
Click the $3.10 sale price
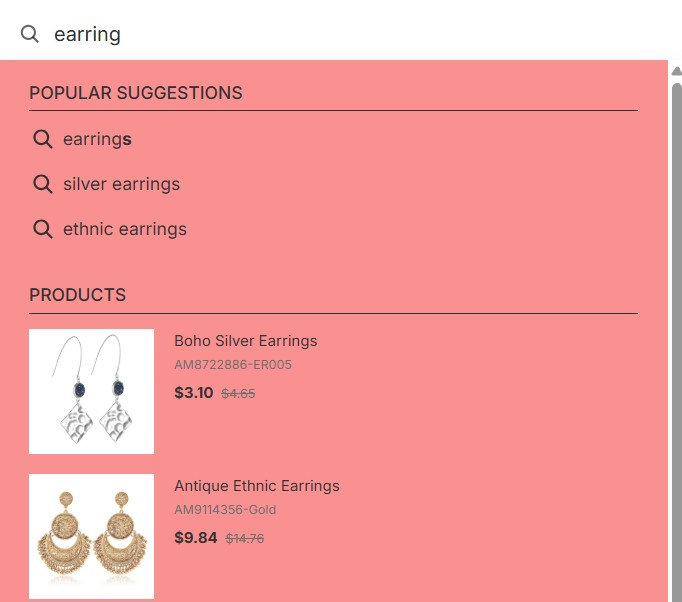point(194,393)
